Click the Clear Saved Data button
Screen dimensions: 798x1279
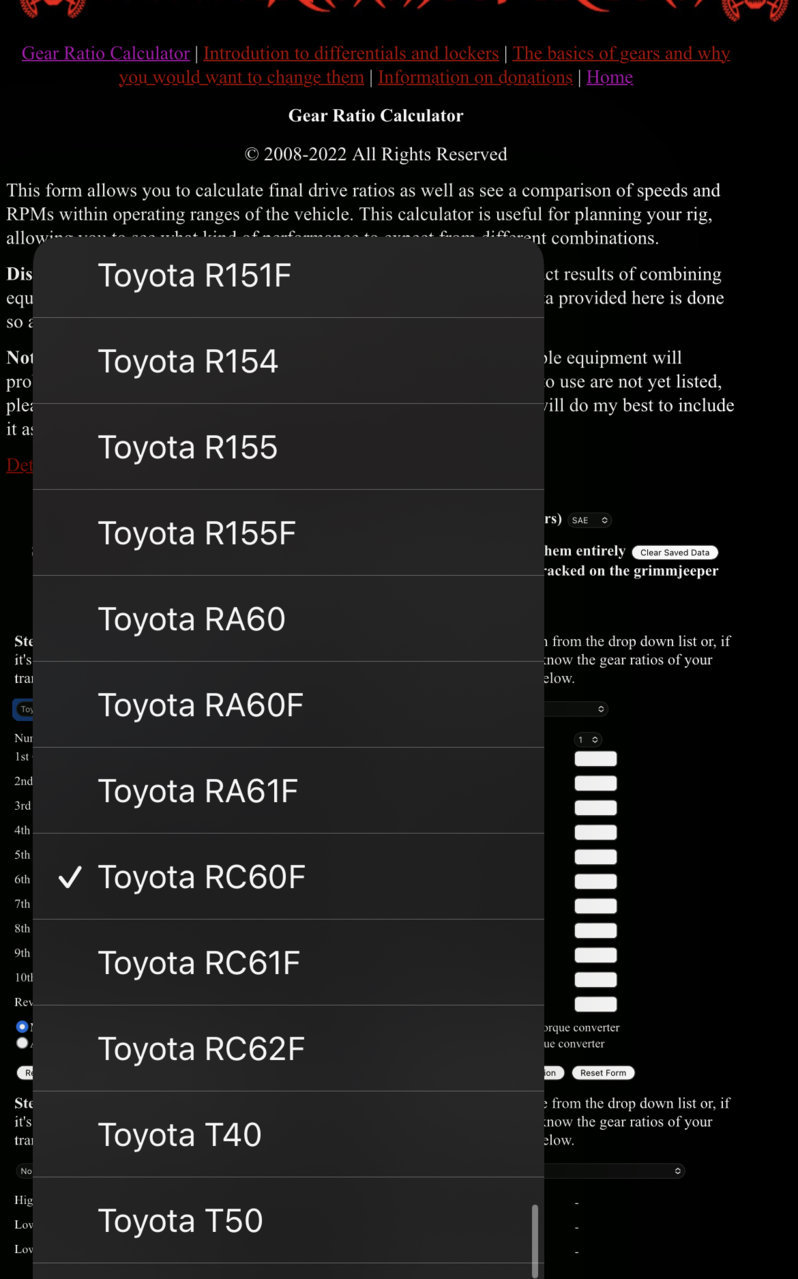[675, 552]
